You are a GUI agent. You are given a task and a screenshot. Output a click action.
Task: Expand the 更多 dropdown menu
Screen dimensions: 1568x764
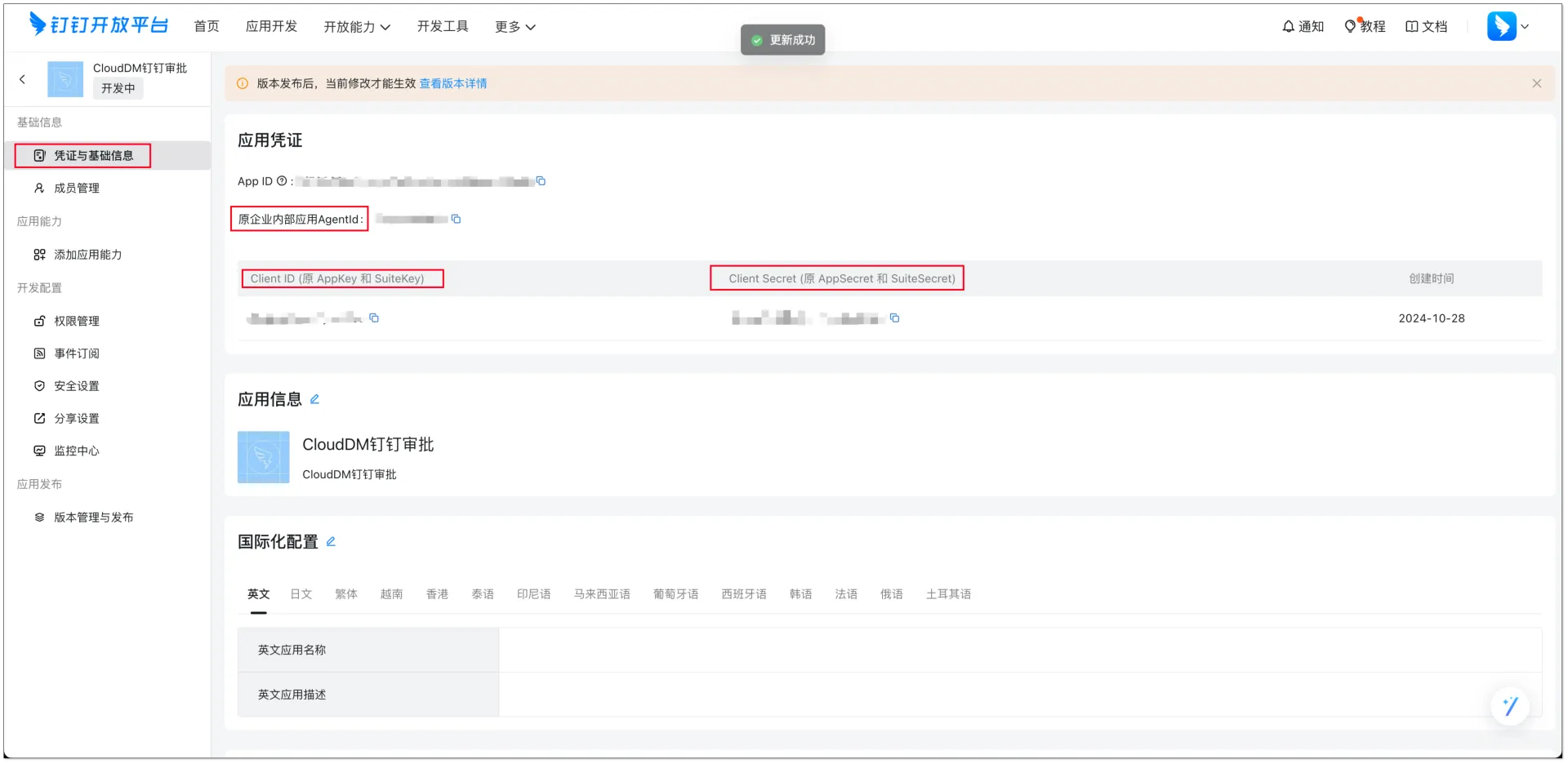point(515,27)
